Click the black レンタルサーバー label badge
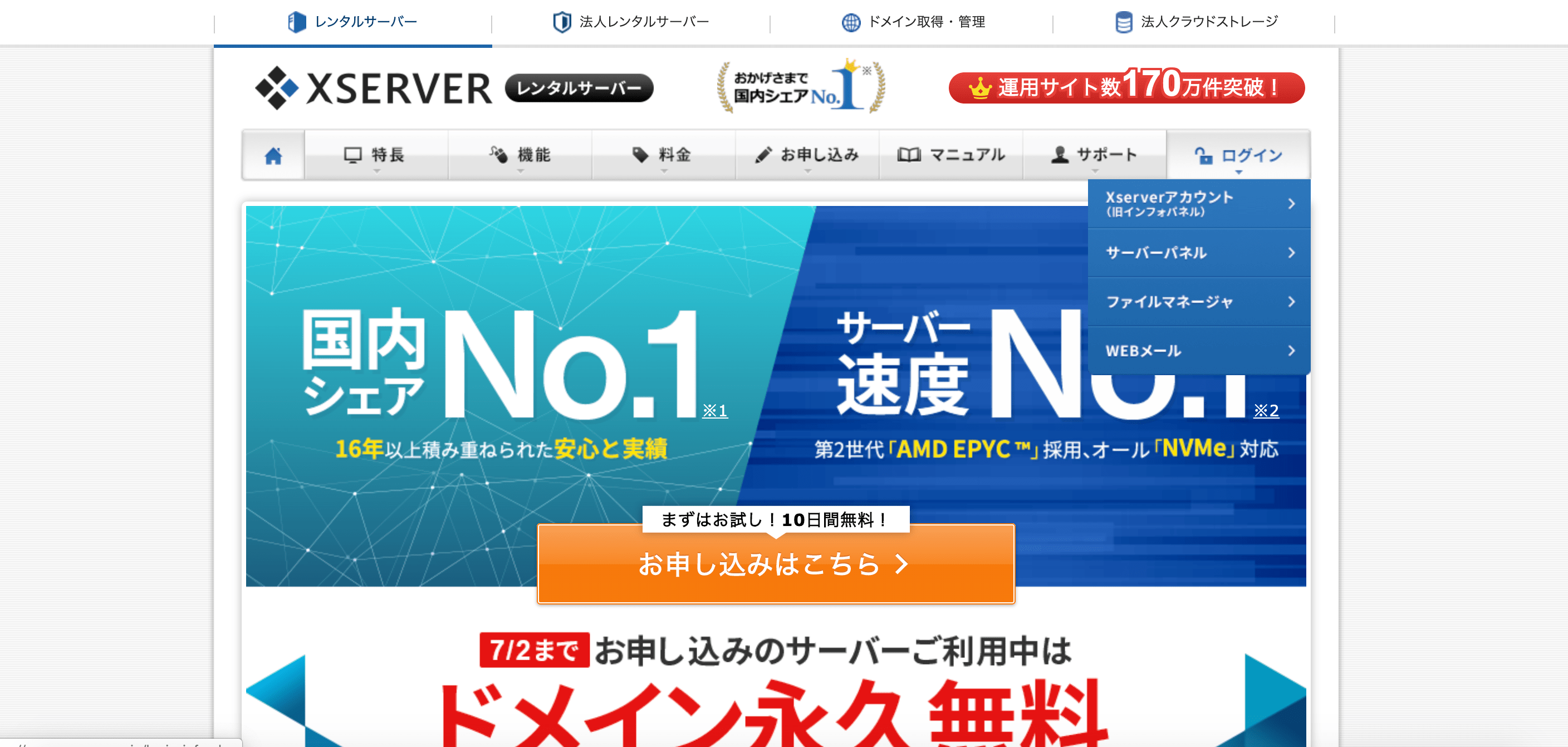Viewport: 1568px width, 747px height. 579,88
